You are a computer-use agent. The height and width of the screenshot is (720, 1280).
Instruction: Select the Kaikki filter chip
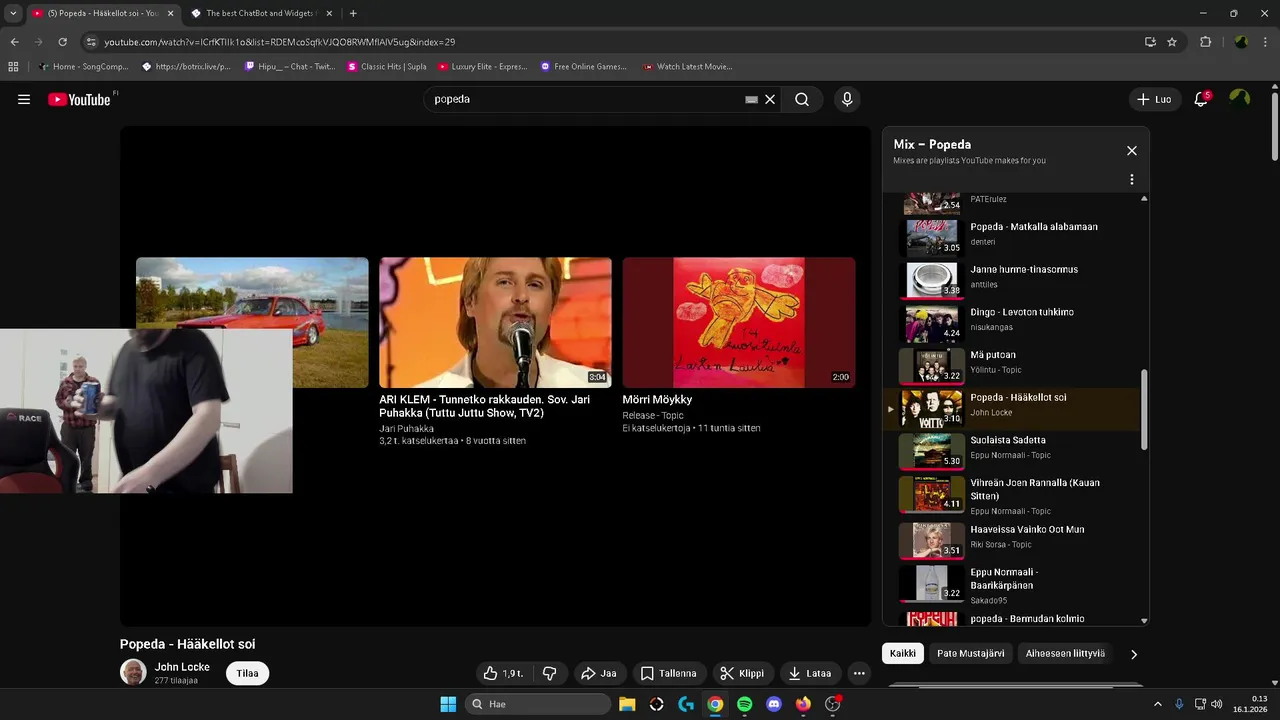[903, 654]
